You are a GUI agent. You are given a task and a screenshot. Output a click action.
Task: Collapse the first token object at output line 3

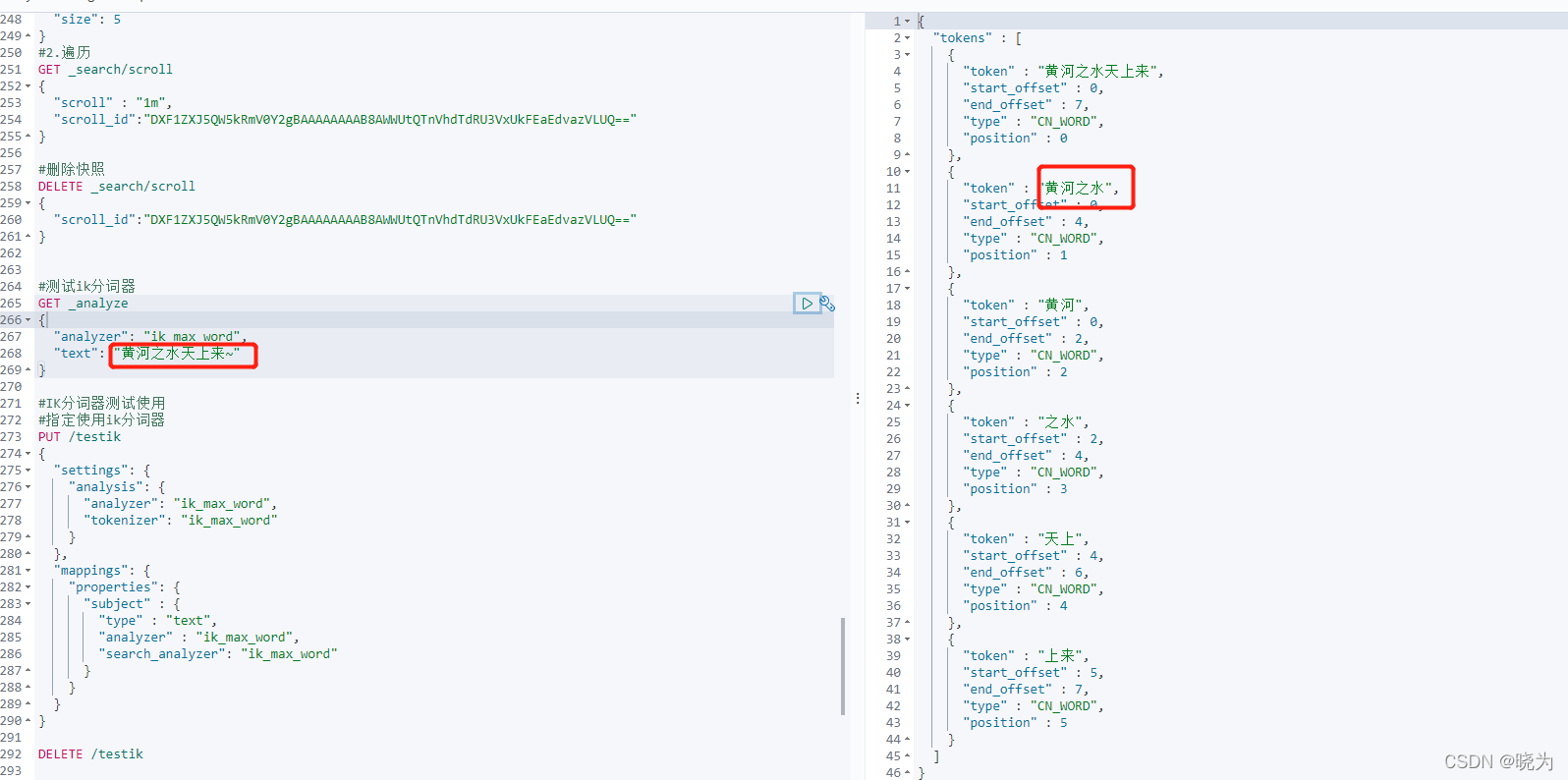coord(908,55)
